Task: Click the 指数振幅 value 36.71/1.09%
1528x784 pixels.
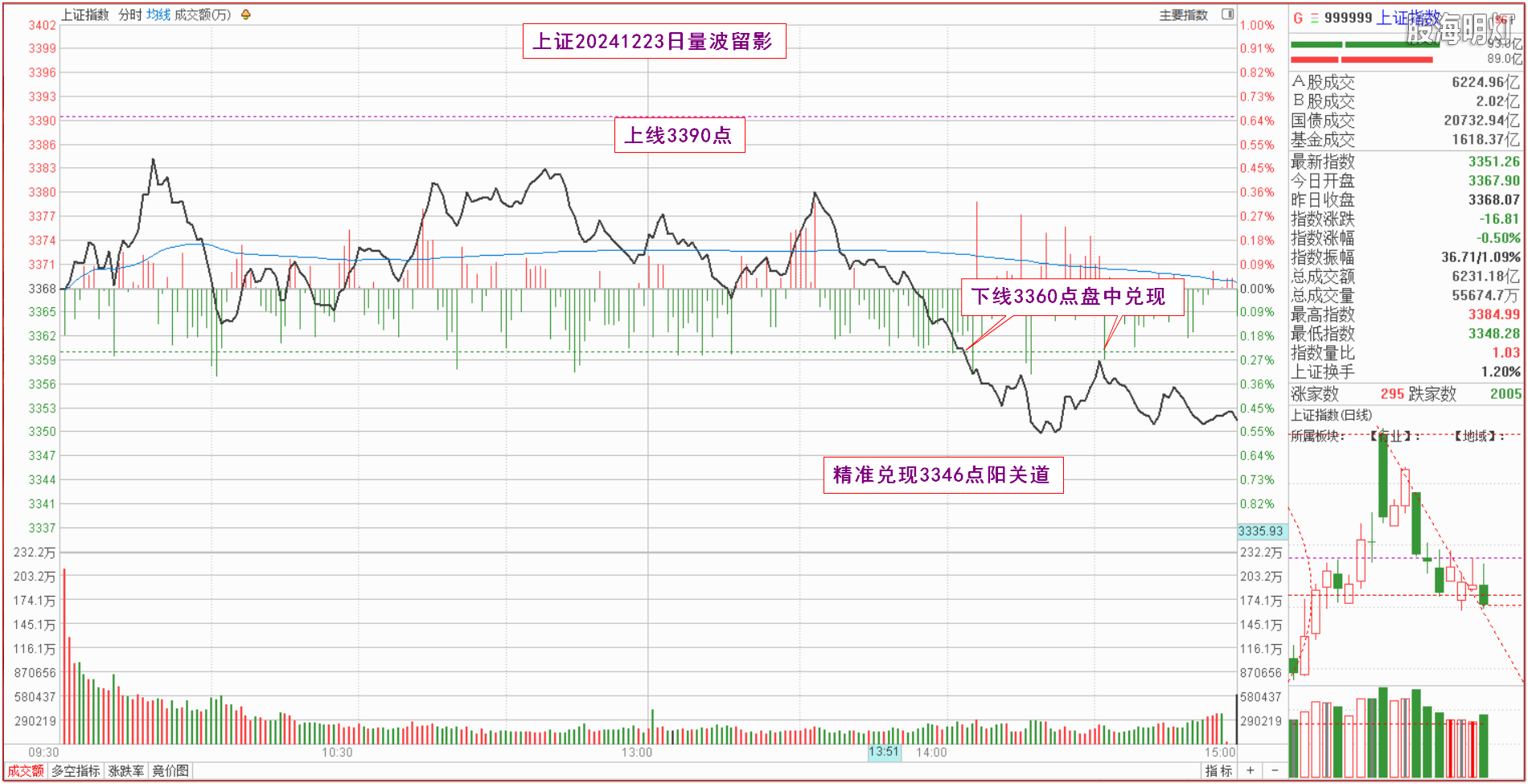Action: click(1481, 257)
